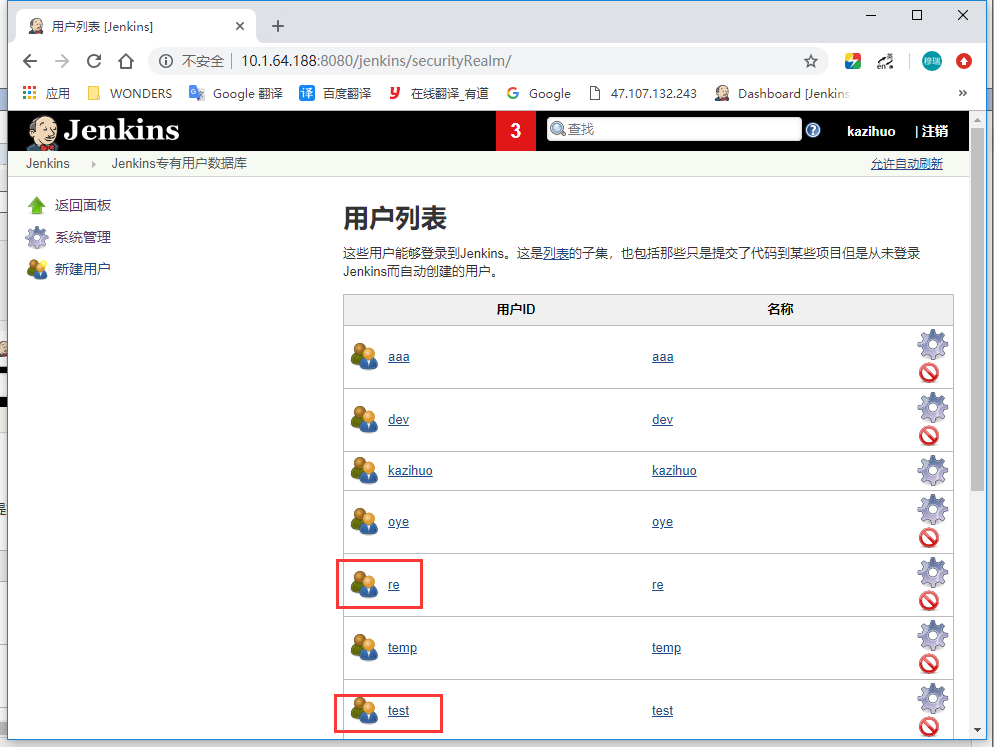Open a new browser tab
Viewport: 994px width, 747px height.
(278, 26)
